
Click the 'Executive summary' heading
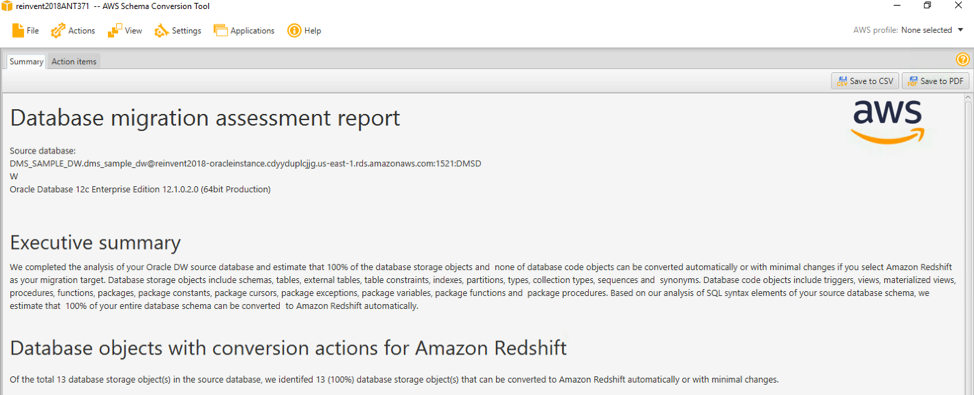click(x=95, y=242)
